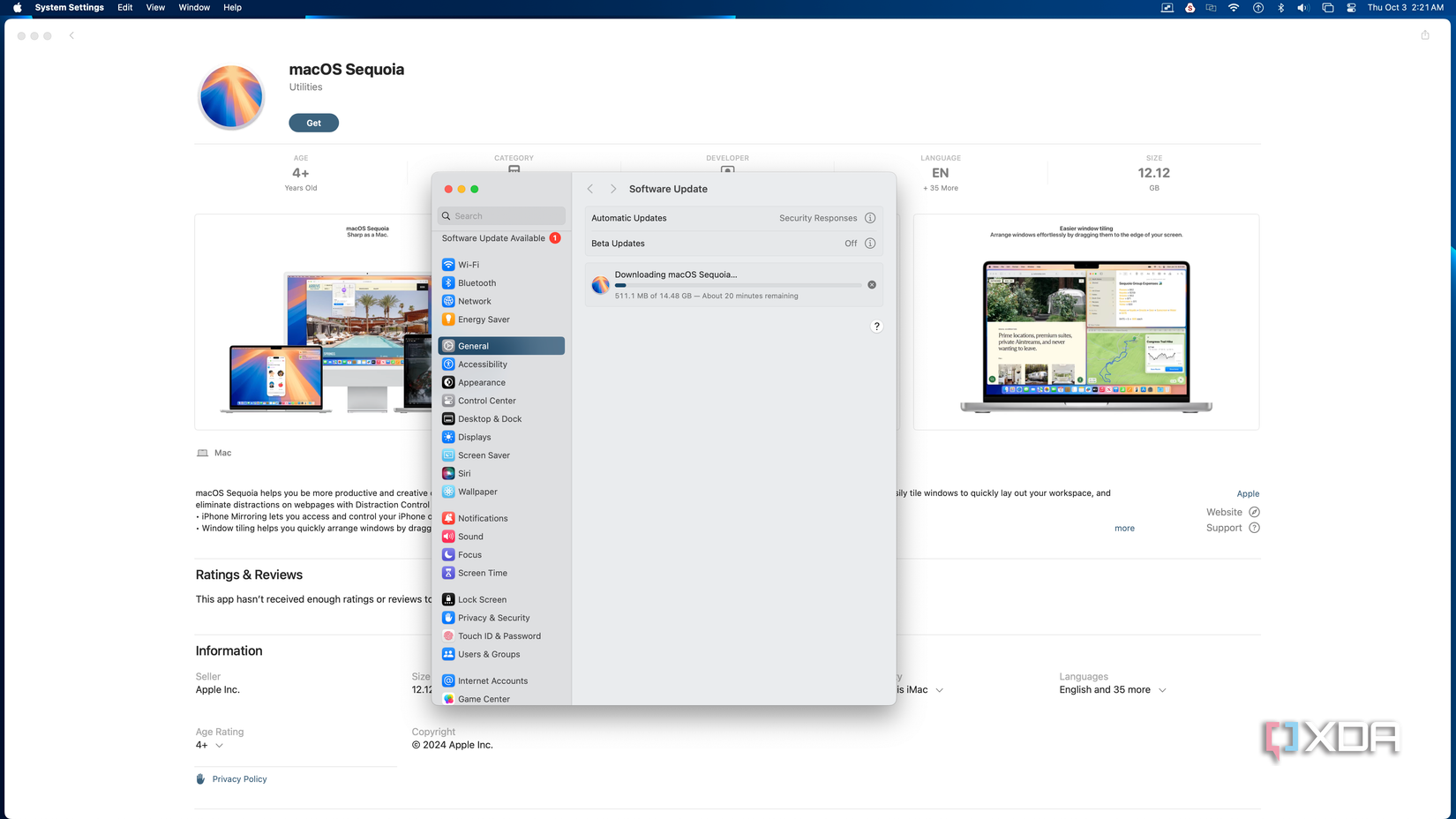Open the Window menu

194,8
